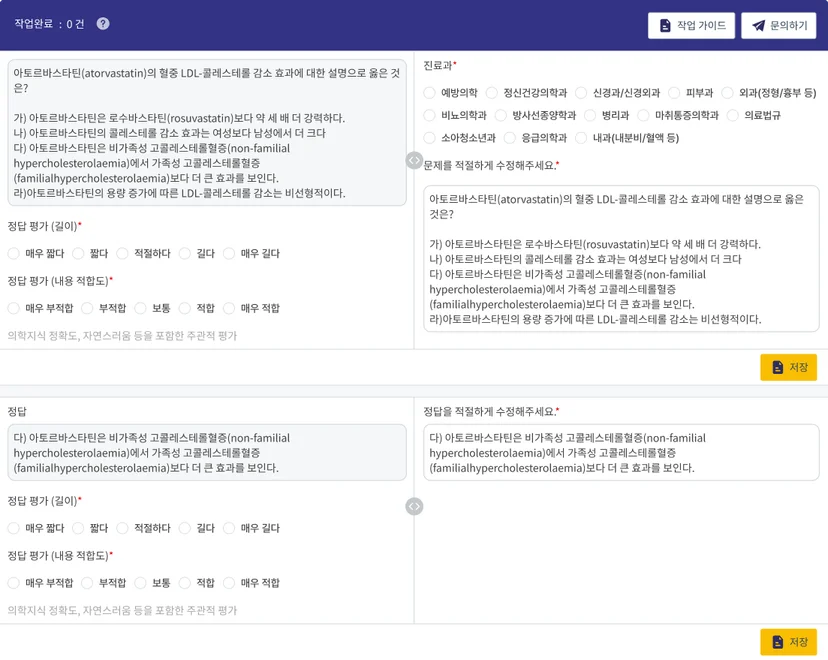The height and width of the screenshot is (660, 828).
Task: Rate question length as 매우 길다
Action: [x=229, y=253]
